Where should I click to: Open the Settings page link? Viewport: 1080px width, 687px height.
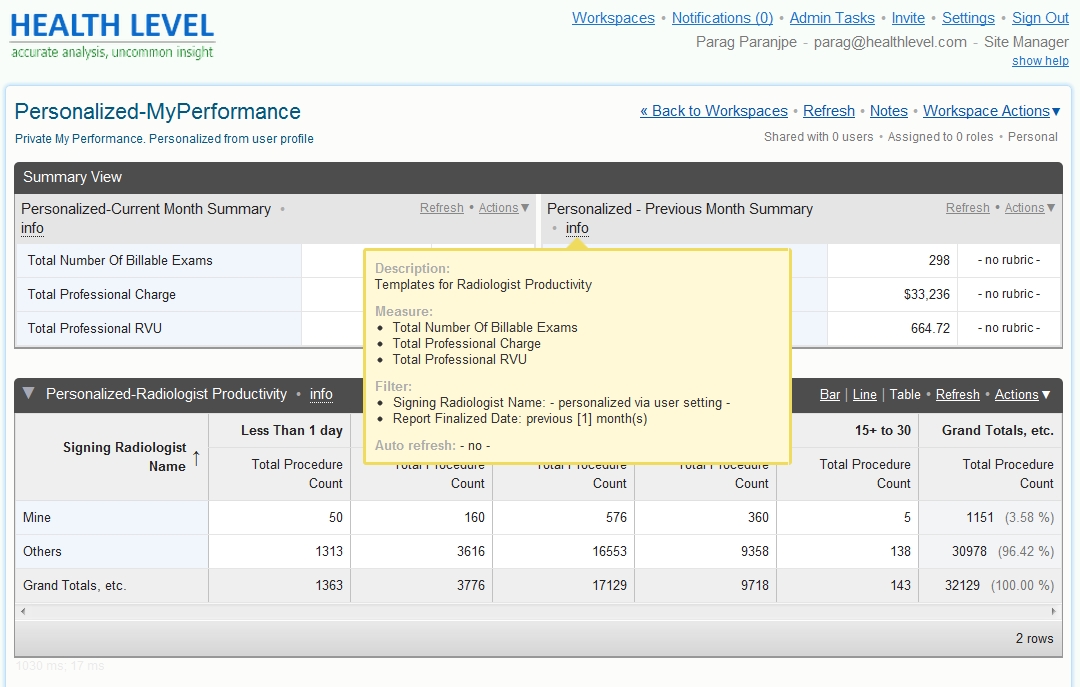pos(968,18)
